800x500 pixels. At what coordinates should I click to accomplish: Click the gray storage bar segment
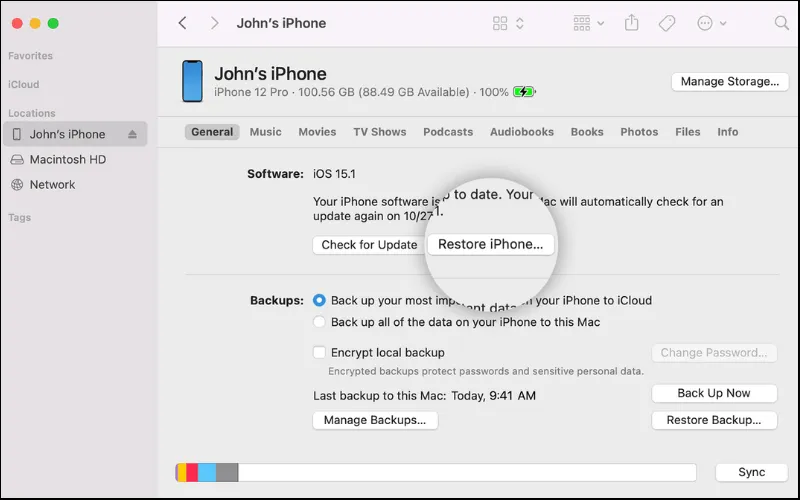(227, 472)
